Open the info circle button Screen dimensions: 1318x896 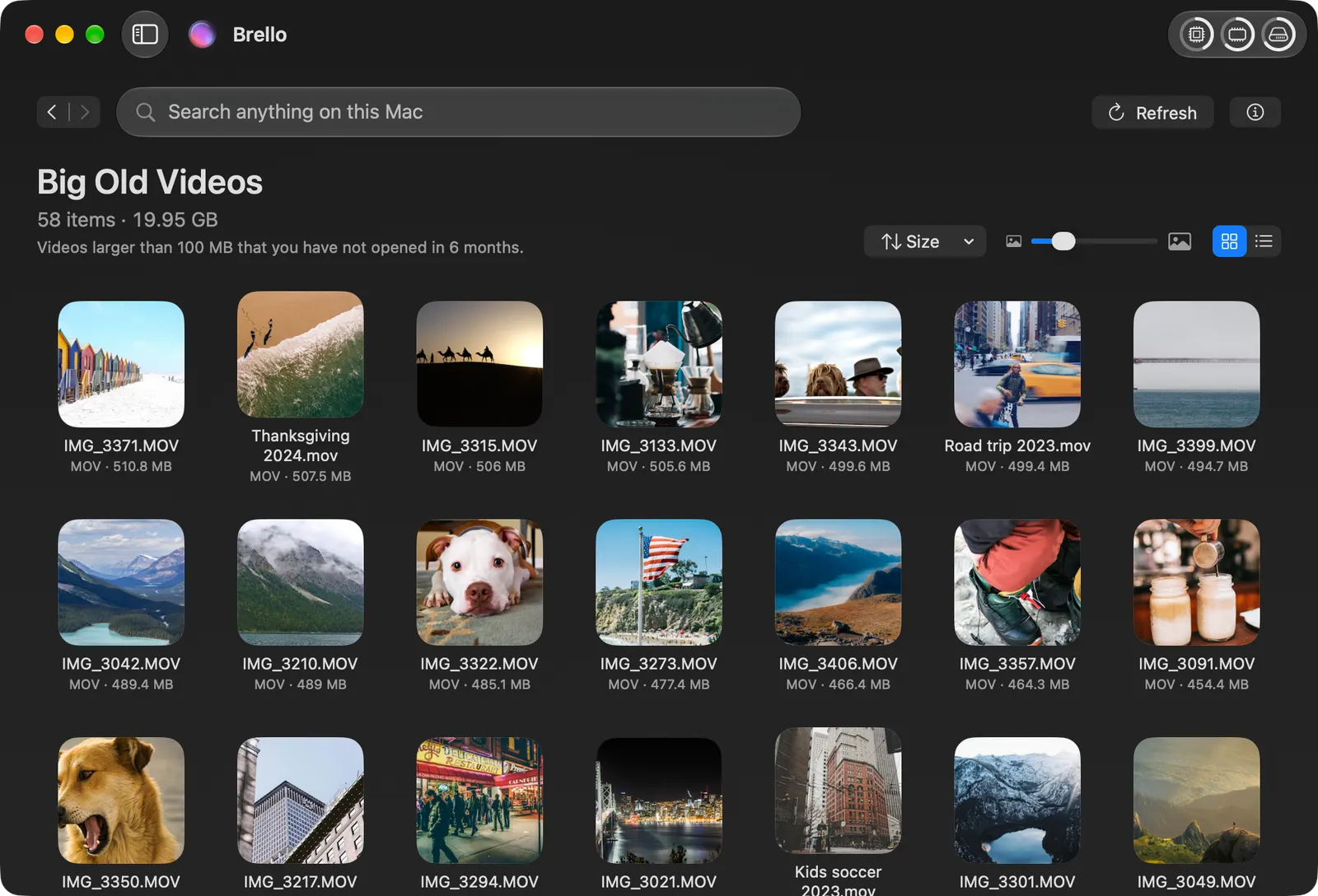pyautogui.click(x=1255, y=112)
